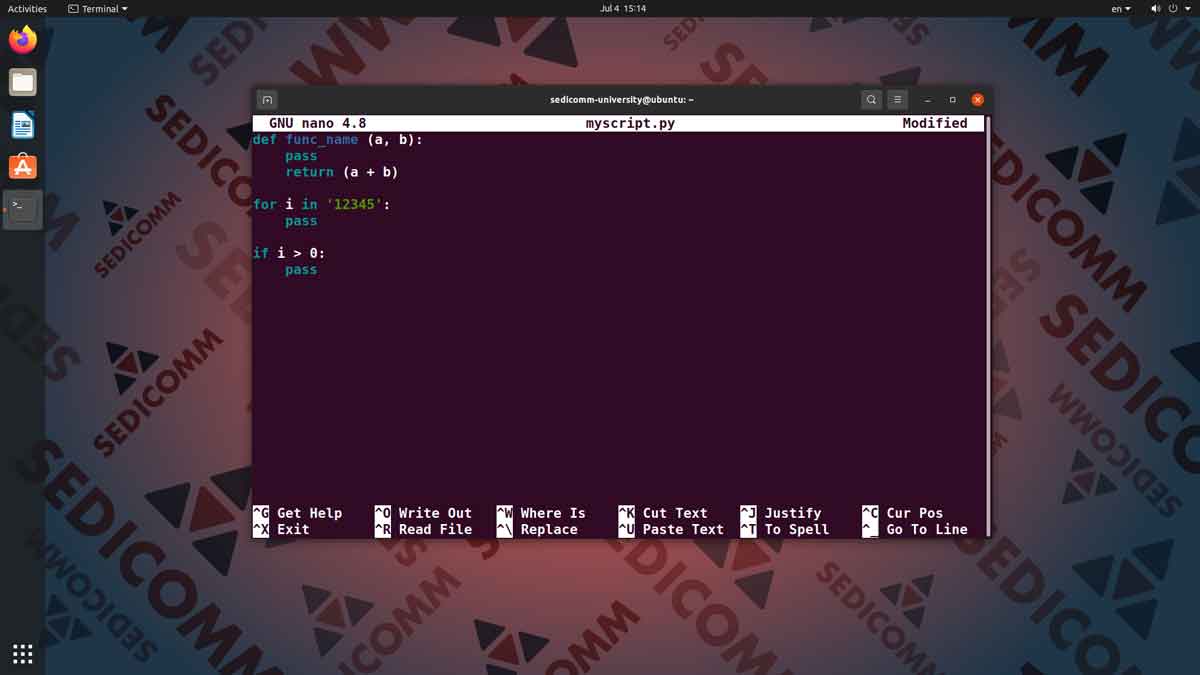Viewport: 1200px width, 675px height.
Task: Click the volume icon in top bar
Action: (x=1156, y=9)
